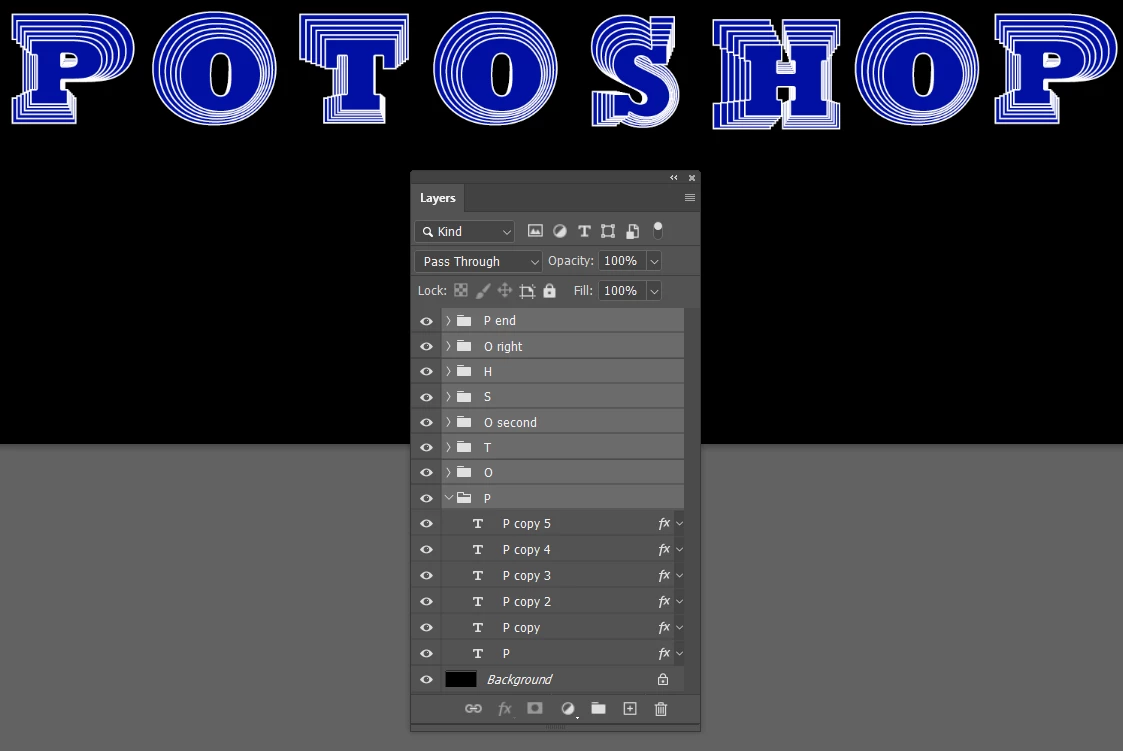Expand the O right group
The image size is (1123, 751).
448,347
